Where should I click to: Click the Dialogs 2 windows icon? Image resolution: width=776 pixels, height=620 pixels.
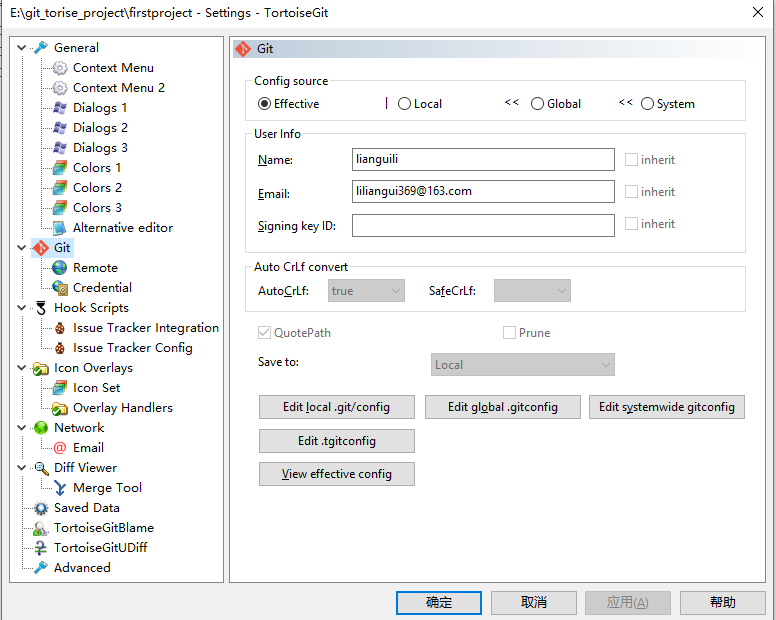(60, 128)
